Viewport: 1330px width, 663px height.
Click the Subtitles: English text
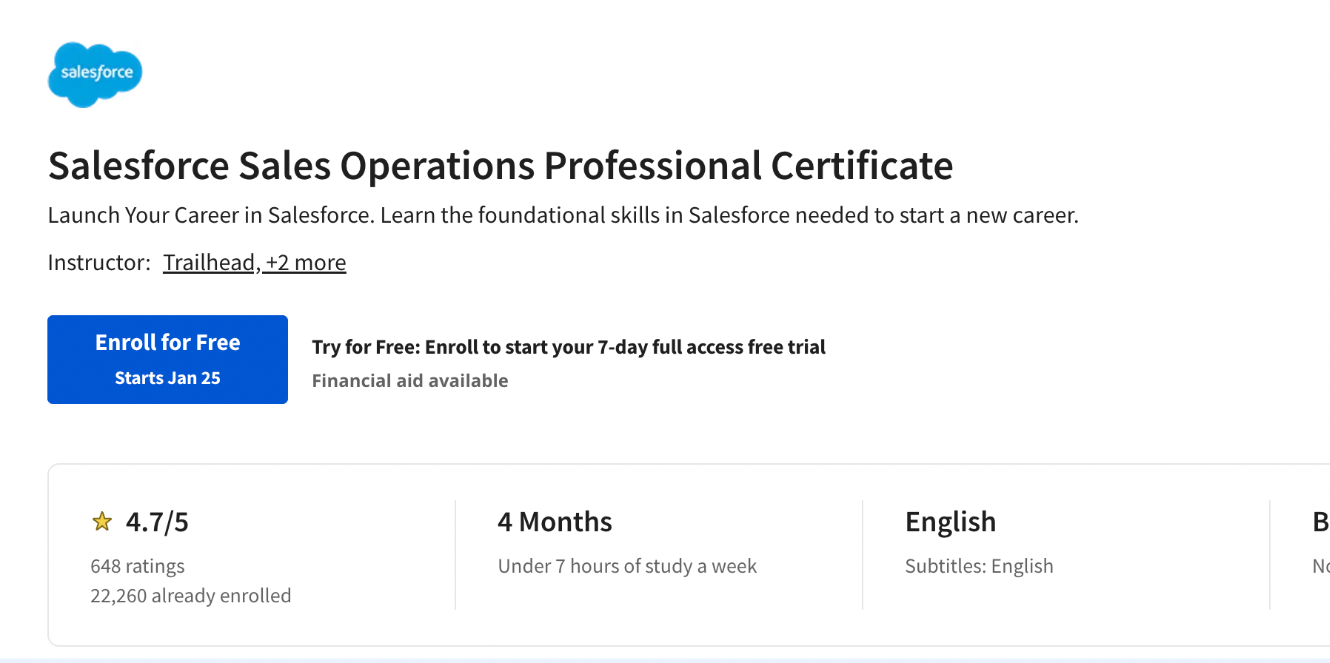click(x=979, y=566)
